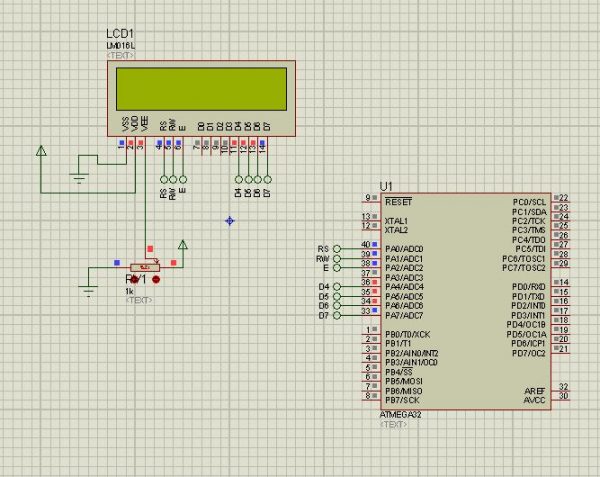Select the E terminal circle beside ATMEGA32 pin 38

click(337, 268)
